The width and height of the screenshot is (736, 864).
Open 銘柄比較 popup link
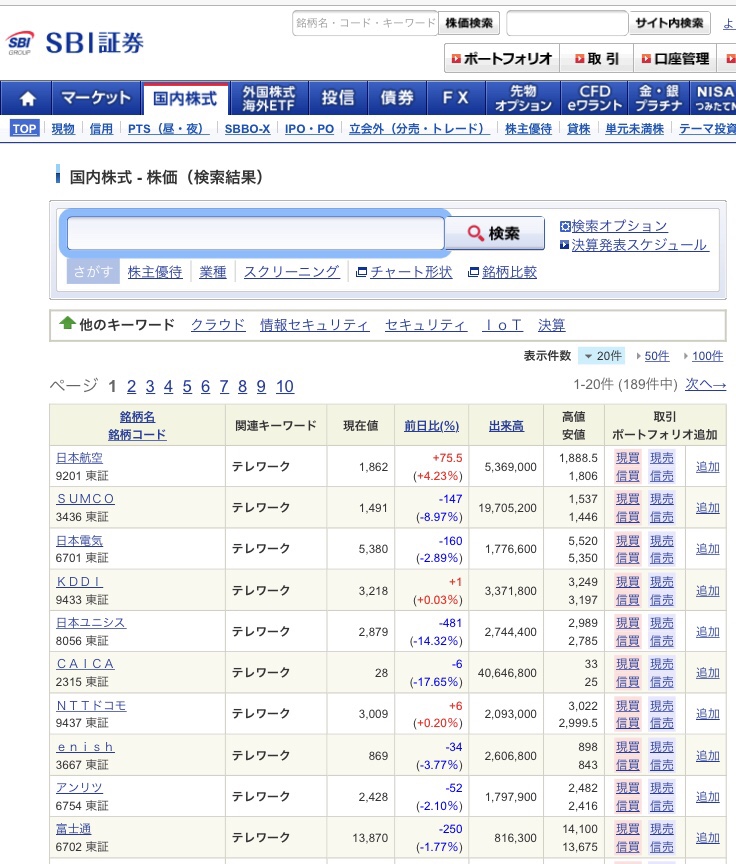coord(502,272)
